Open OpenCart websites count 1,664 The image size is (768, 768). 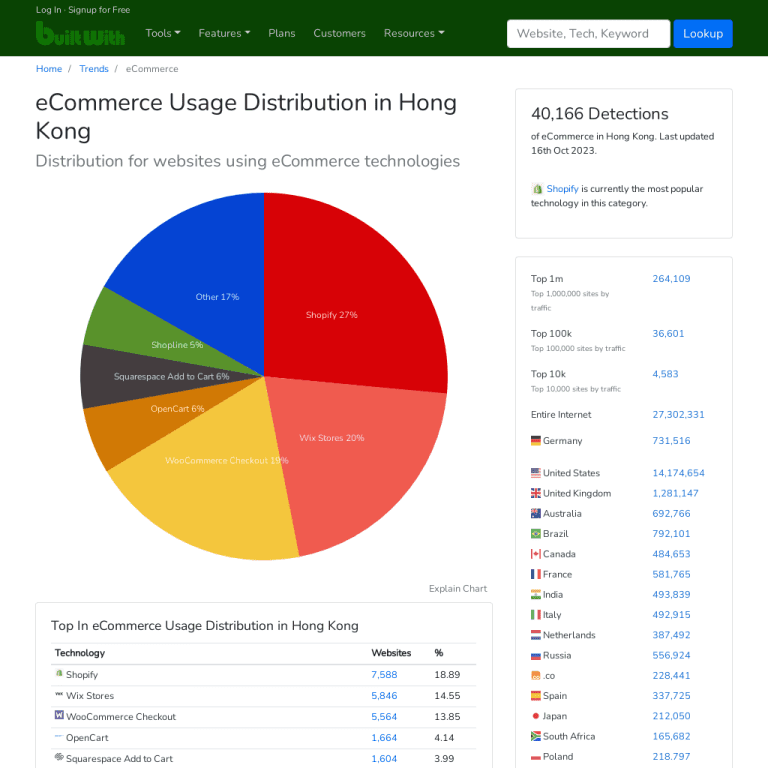(384, 738)
